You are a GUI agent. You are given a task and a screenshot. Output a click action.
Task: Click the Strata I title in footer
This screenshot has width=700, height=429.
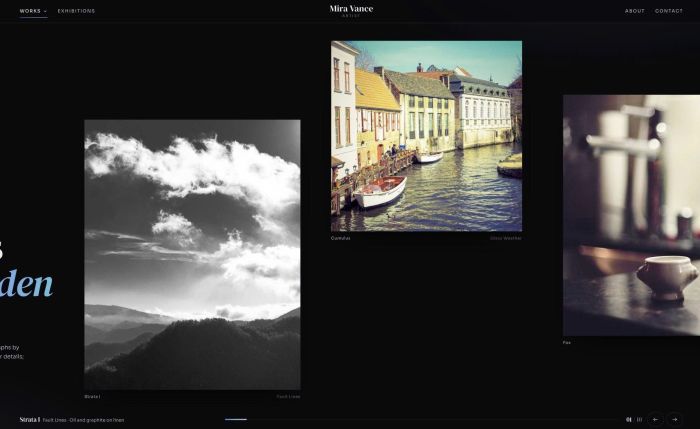(29, 420)
